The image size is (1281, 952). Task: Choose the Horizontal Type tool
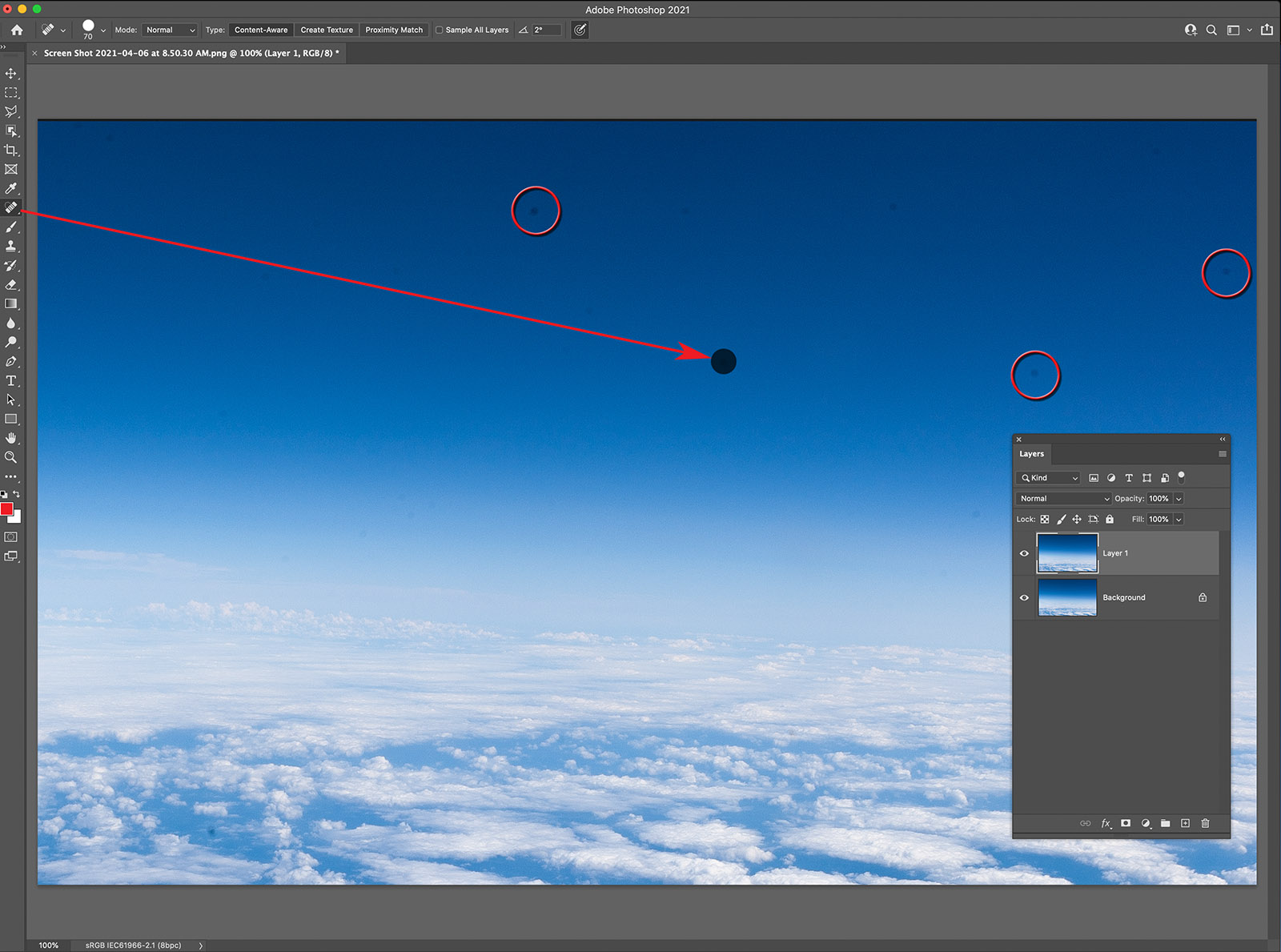point(10,381)
